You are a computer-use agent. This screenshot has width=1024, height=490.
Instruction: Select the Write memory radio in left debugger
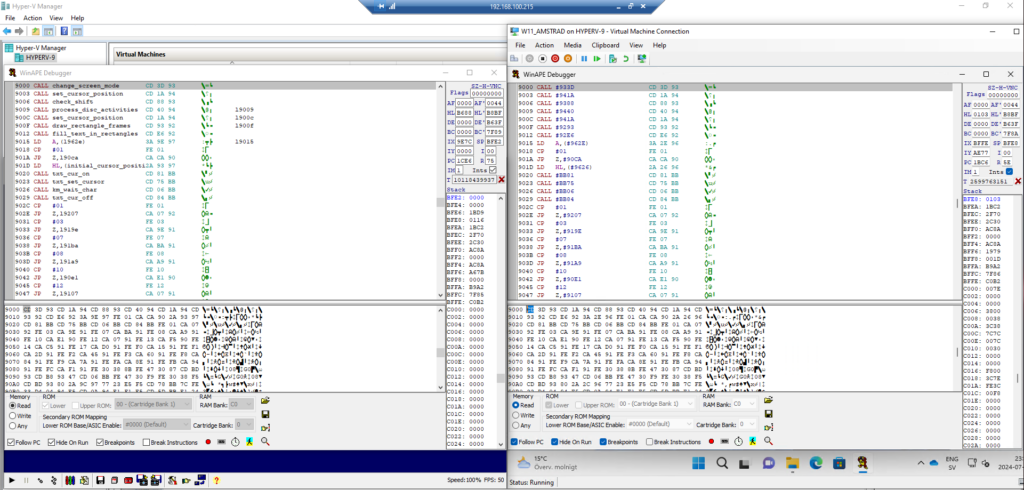11,415
